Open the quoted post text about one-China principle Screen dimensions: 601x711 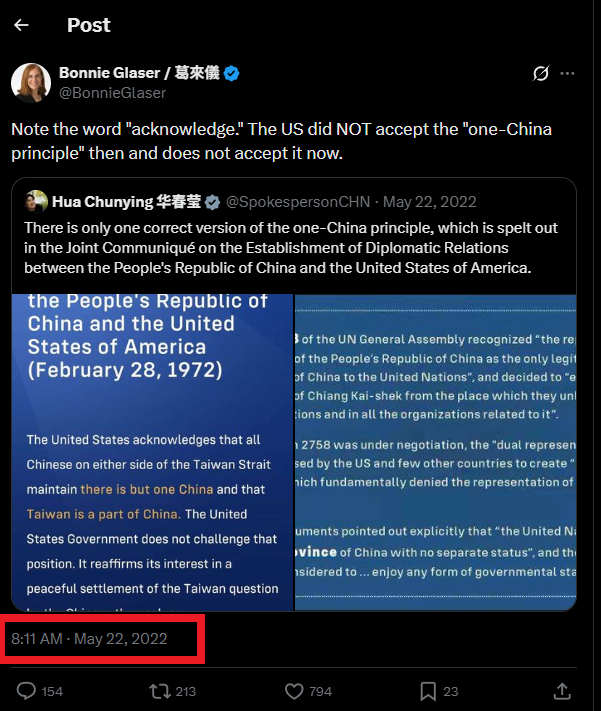pos(291,248)
